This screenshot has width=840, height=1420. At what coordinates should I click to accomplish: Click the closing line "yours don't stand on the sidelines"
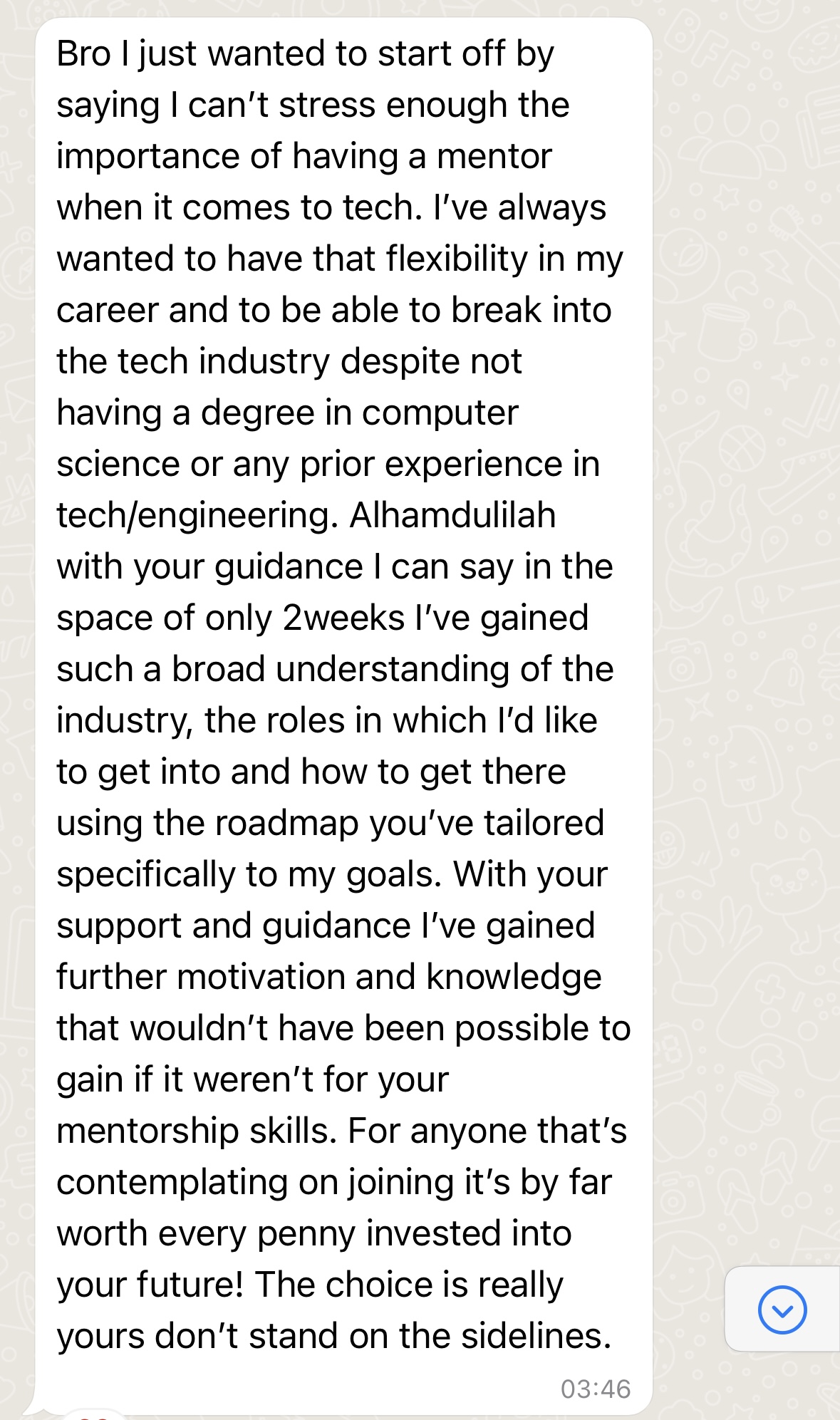pyautogui.click(x=333, y=1336)
